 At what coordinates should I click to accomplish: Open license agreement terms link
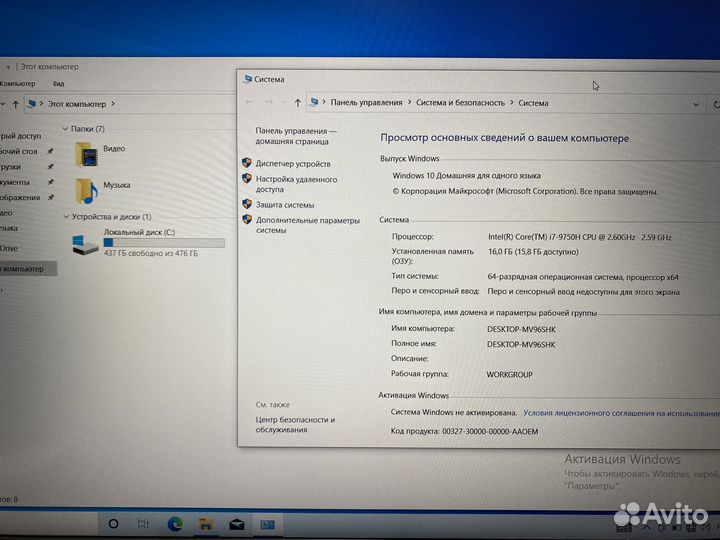pos(621,413)
